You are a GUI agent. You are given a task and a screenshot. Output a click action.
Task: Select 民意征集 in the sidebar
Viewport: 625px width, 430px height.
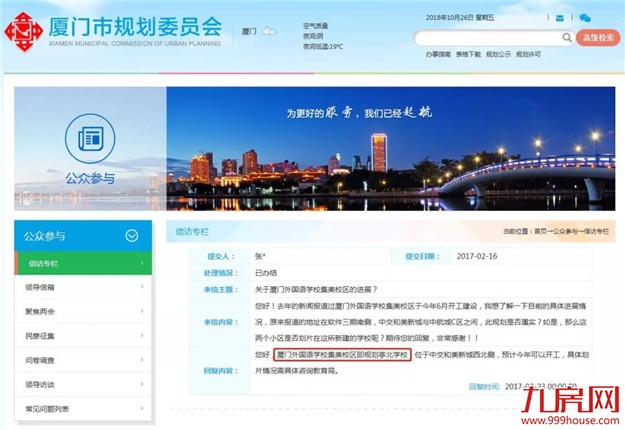click(83, 336)
